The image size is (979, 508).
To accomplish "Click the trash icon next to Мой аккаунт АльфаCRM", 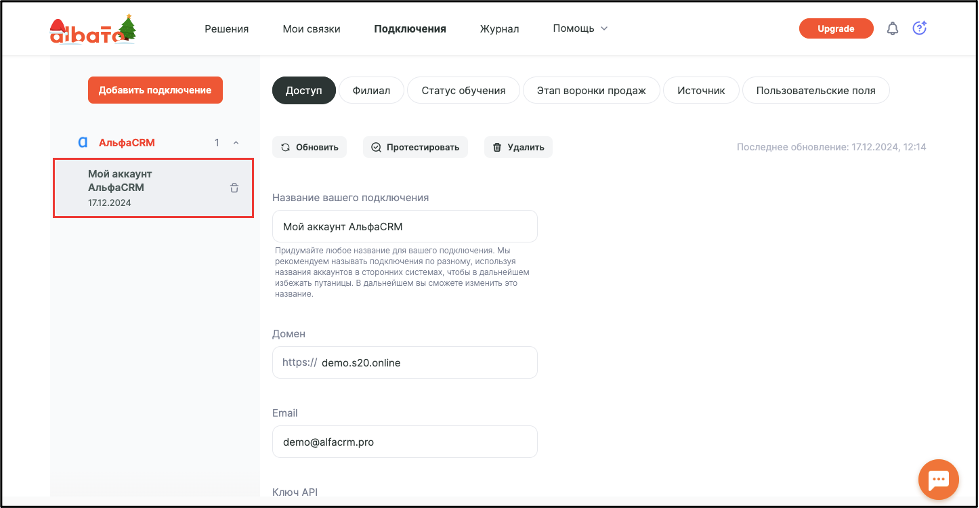I will (x=234, y=188).
